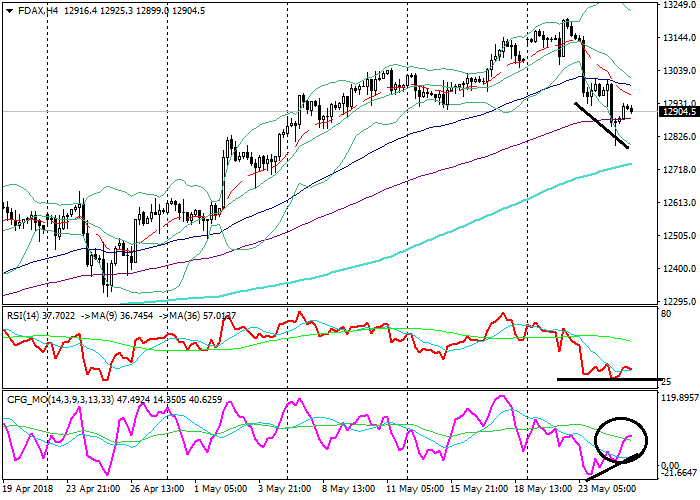Click the 13249.0 price axis label
Image resolution: width=700 pixels, height=500 pixels.
pyautogui.click(x=678, y=6)
